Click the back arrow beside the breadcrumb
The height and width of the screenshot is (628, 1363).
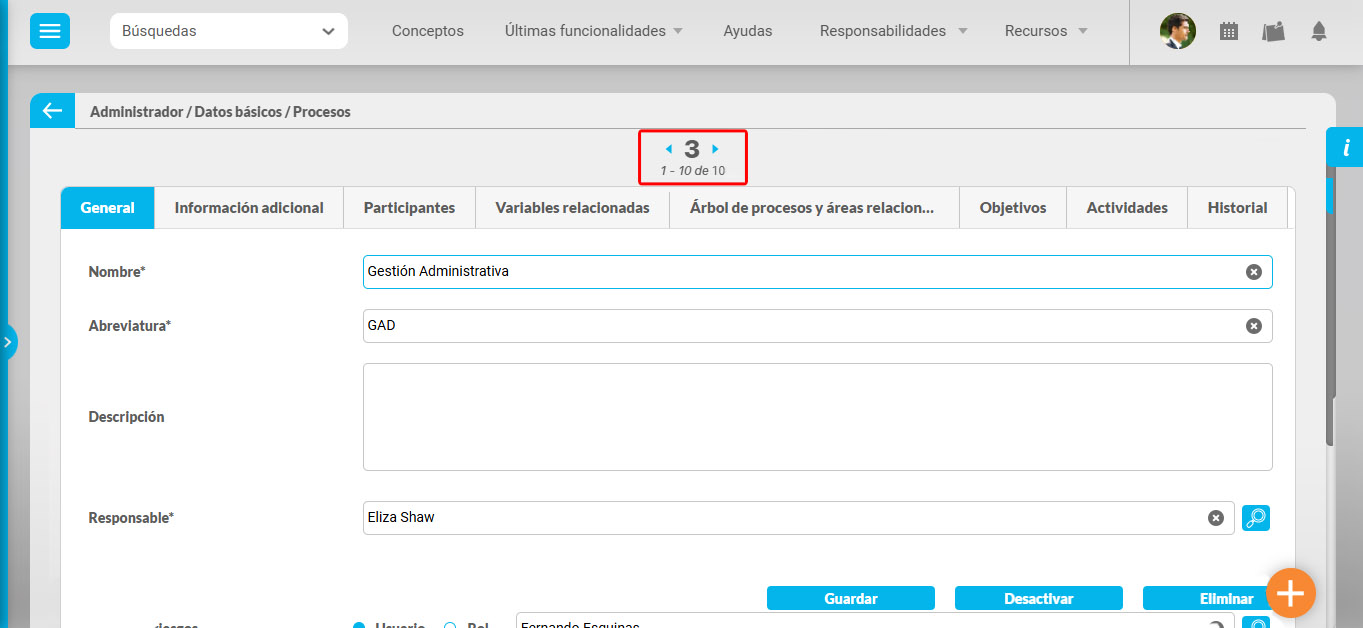click(52, 111)
